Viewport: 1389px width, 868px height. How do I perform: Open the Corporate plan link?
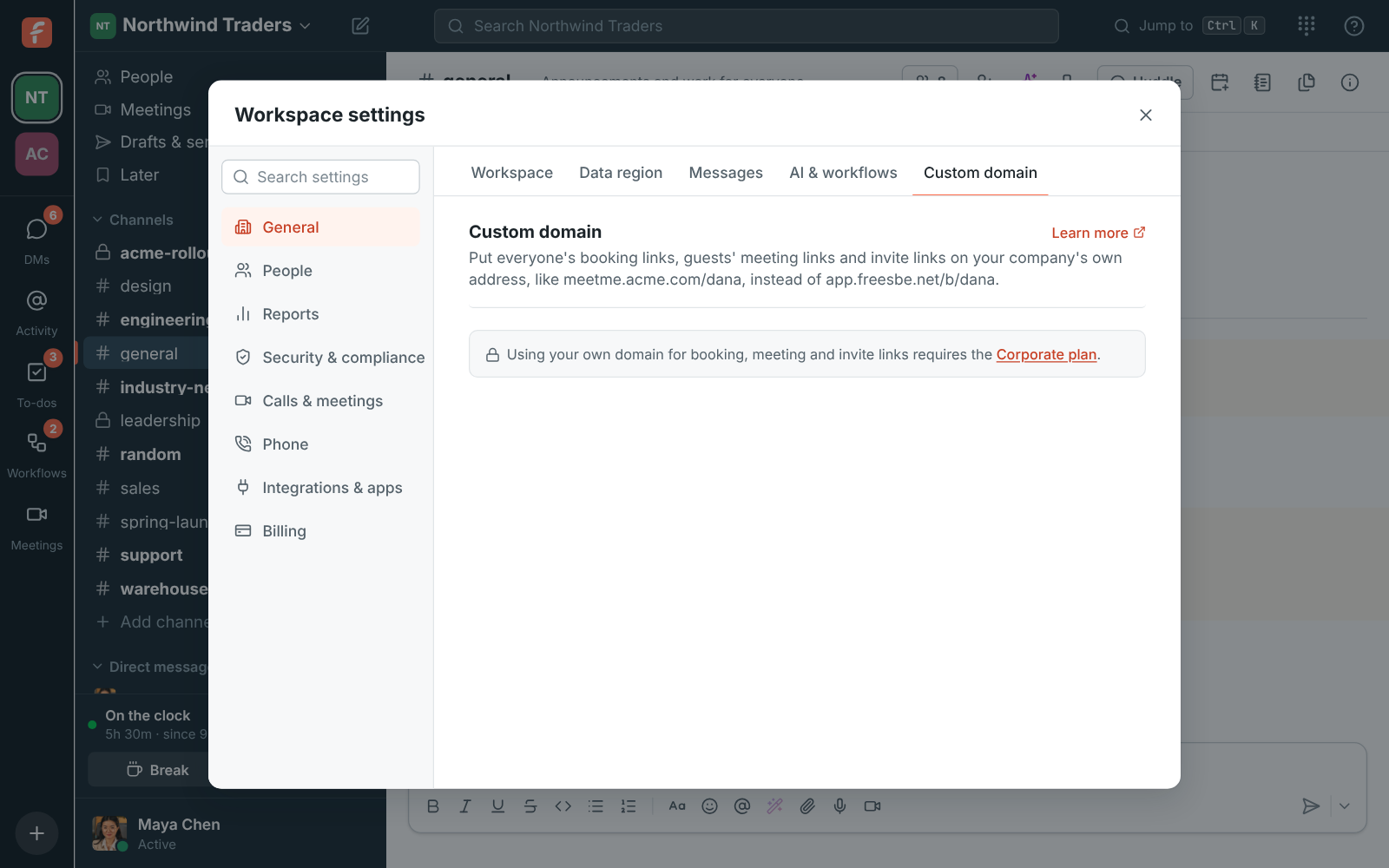coord(1046,354)
